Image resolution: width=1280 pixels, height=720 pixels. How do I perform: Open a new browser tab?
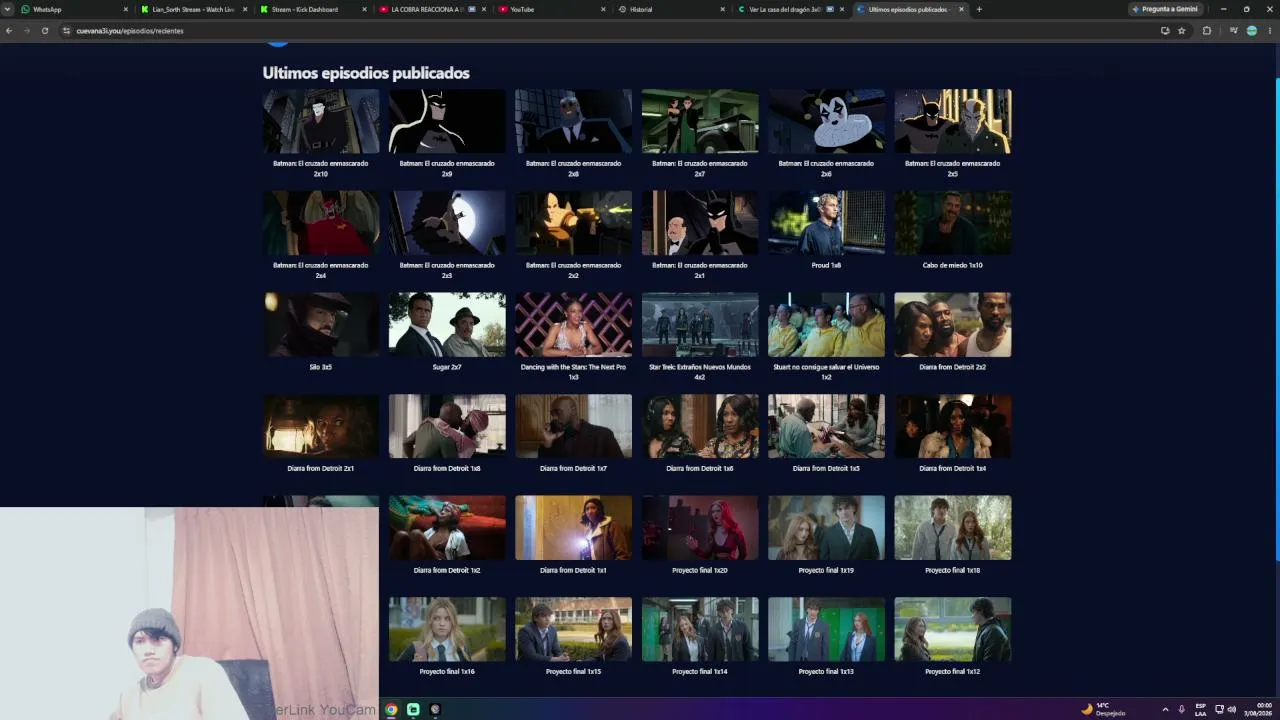pos(979,9)
